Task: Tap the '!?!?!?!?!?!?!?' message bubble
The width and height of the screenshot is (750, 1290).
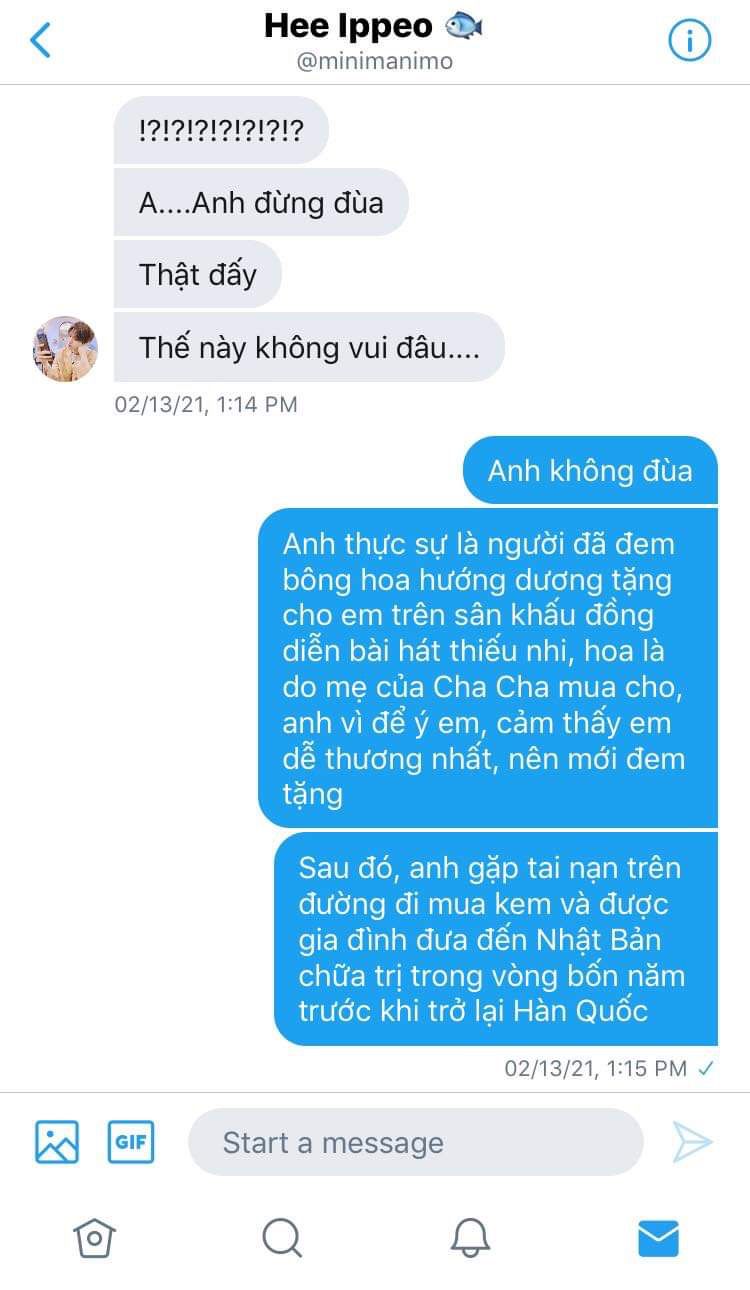Action: 221,130
